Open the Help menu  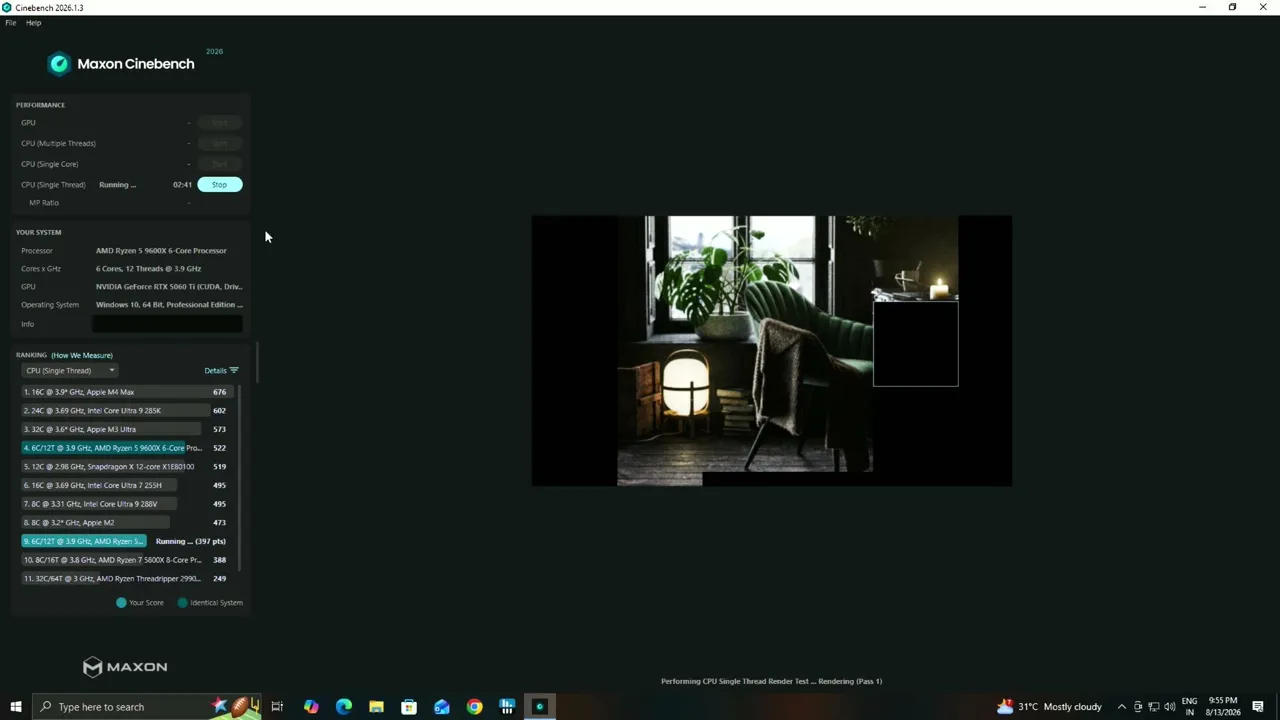point(33,23)
